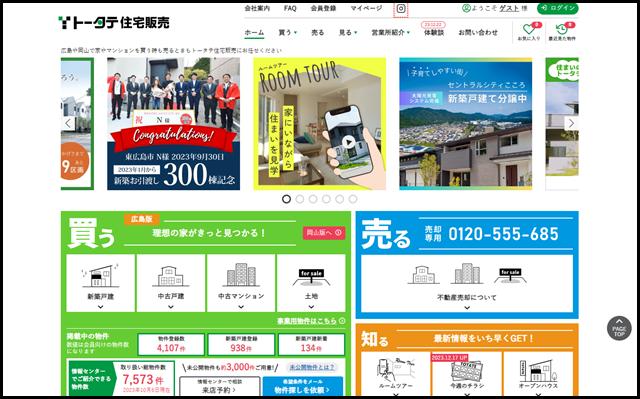
Task: Show next carousel slide arrow
Action: pyautogui.click(x=571, y=123)
